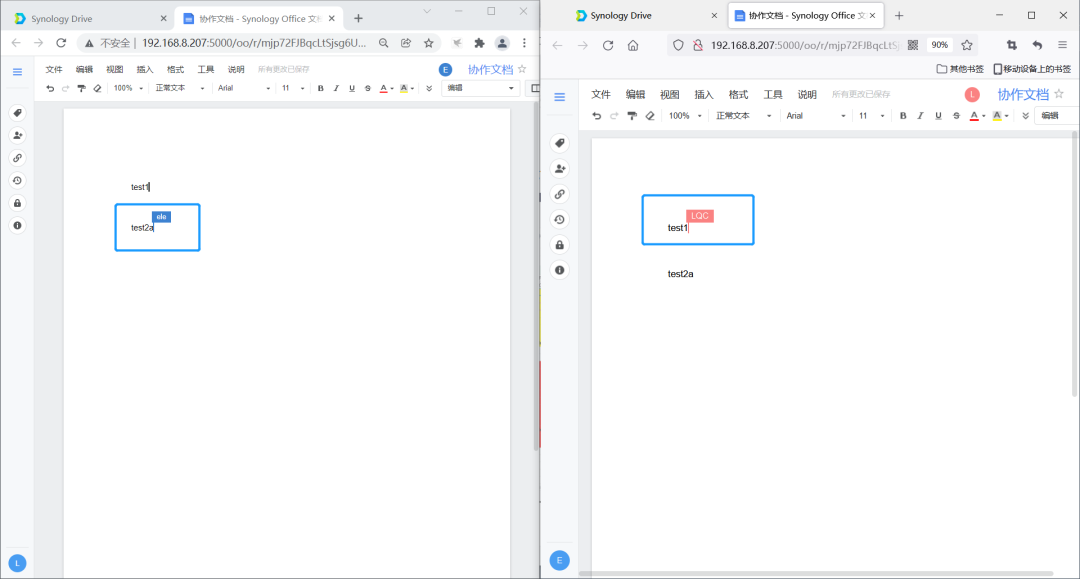The image size is (1080, 579).
Task: Toggle underline in left window toolbar
Action: (x=352, y=88)
